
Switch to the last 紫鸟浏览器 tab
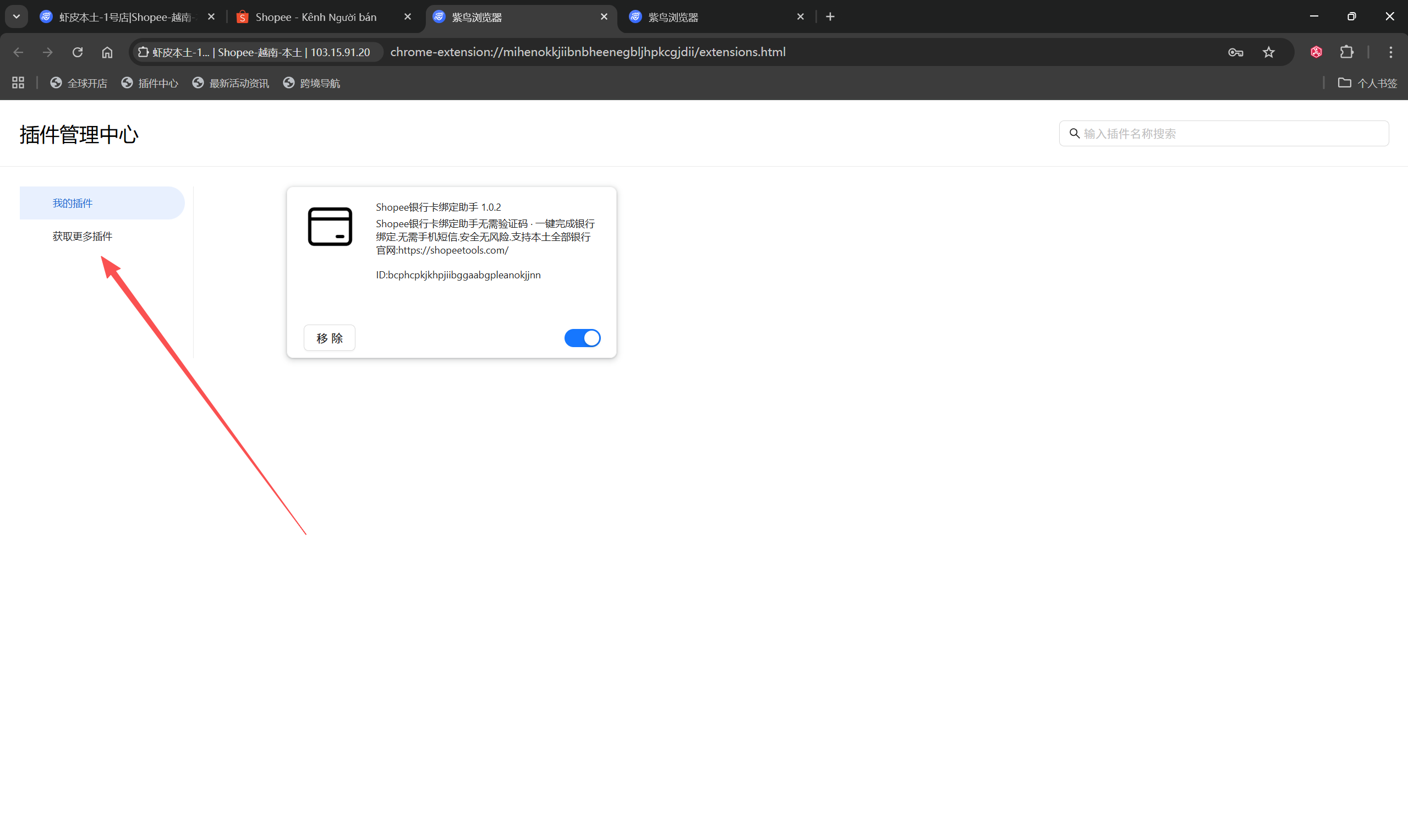pos(716,17)
